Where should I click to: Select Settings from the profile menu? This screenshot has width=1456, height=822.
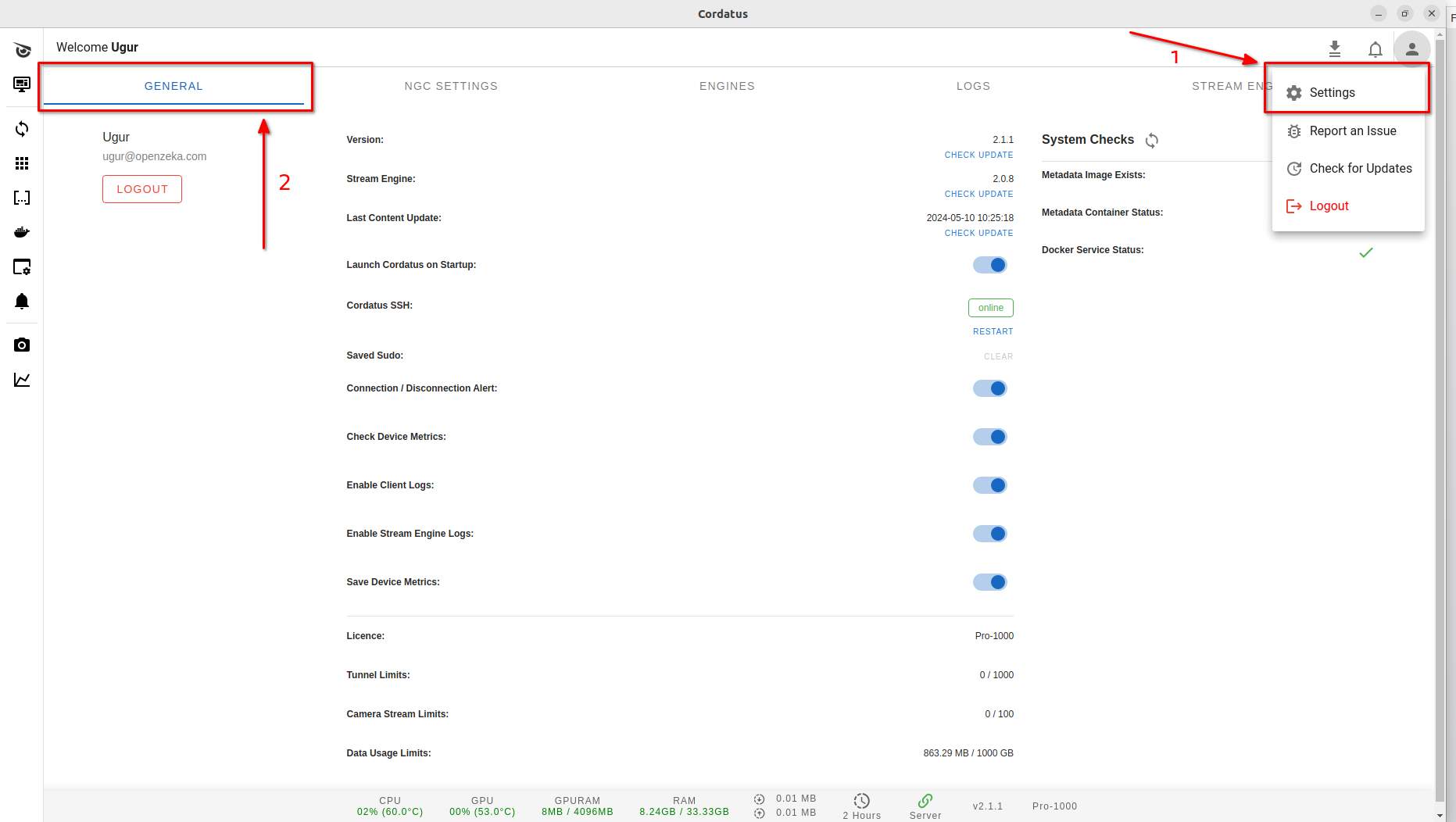click(1348, 93)
